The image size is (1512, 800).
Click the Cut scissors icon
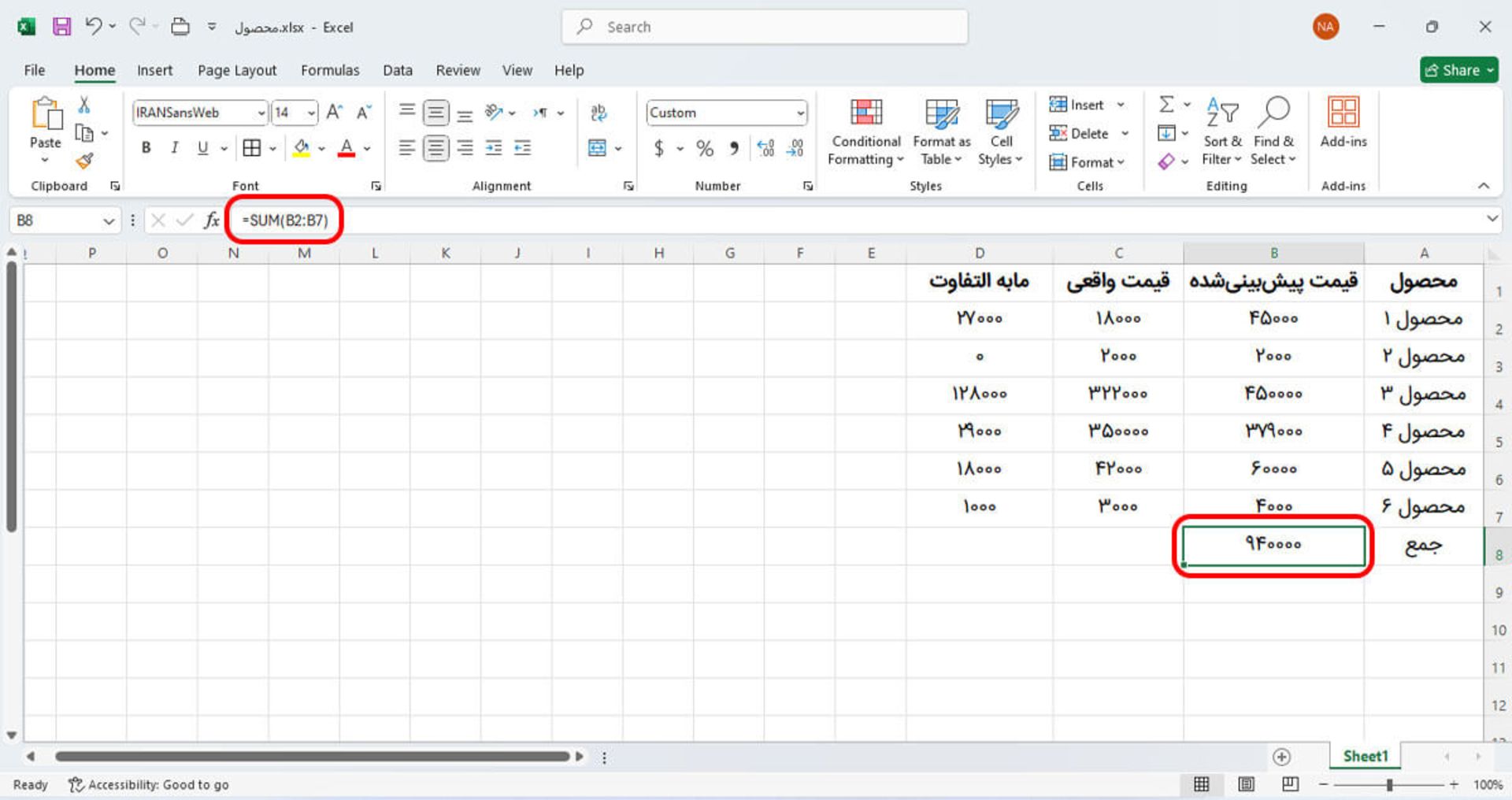coord(84,105)
